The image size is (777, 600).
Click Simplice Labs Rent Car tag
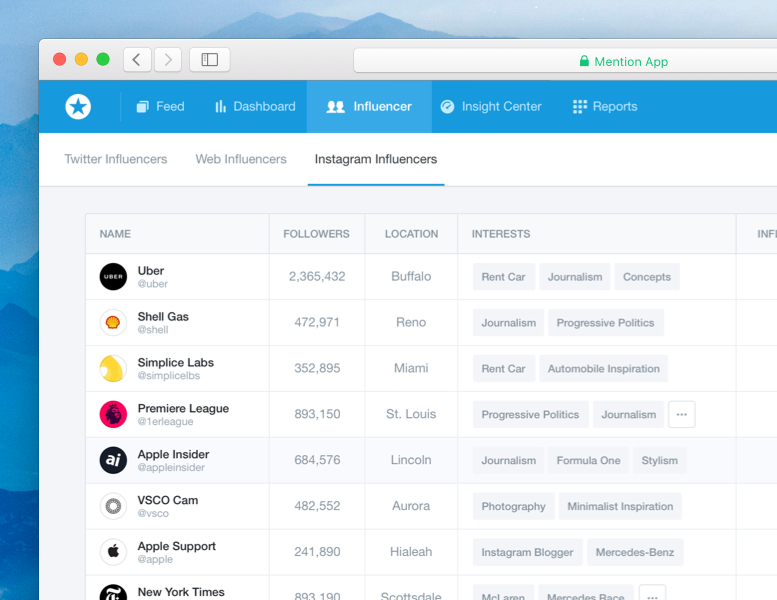coord(503,369)
